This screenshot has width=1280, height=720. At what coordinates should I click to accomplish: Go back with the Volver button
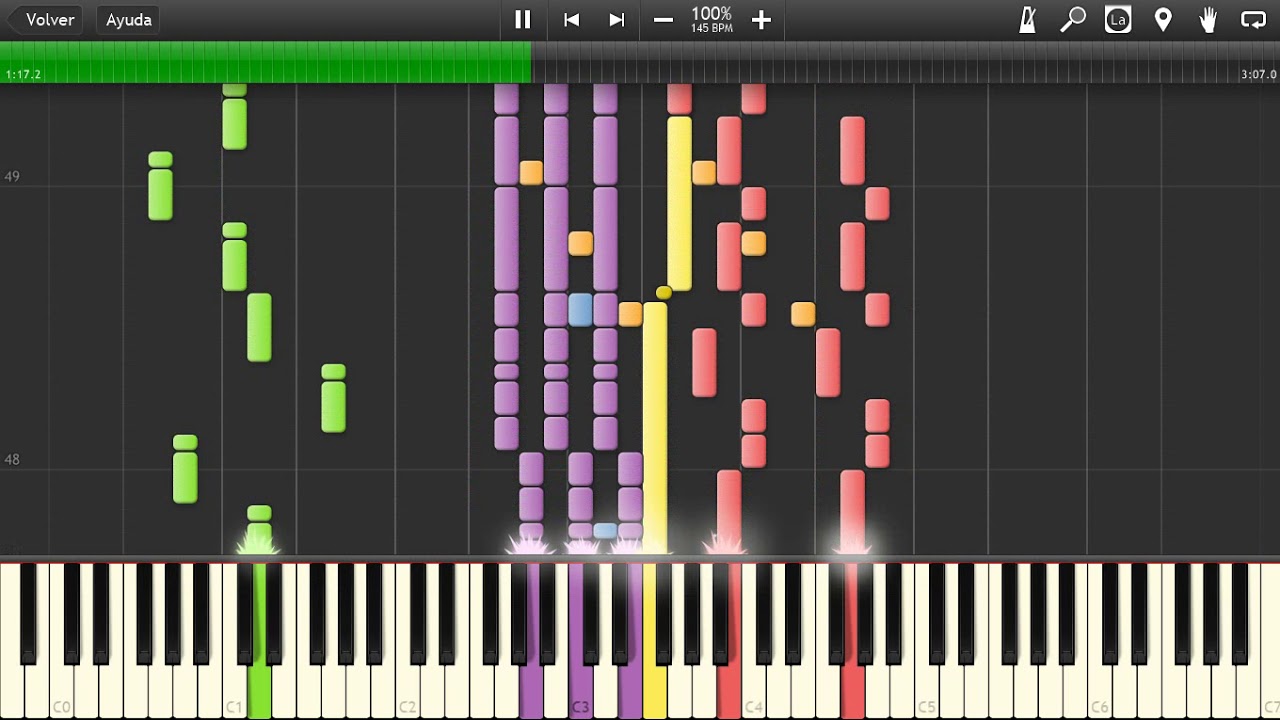[x=44, y=20]
